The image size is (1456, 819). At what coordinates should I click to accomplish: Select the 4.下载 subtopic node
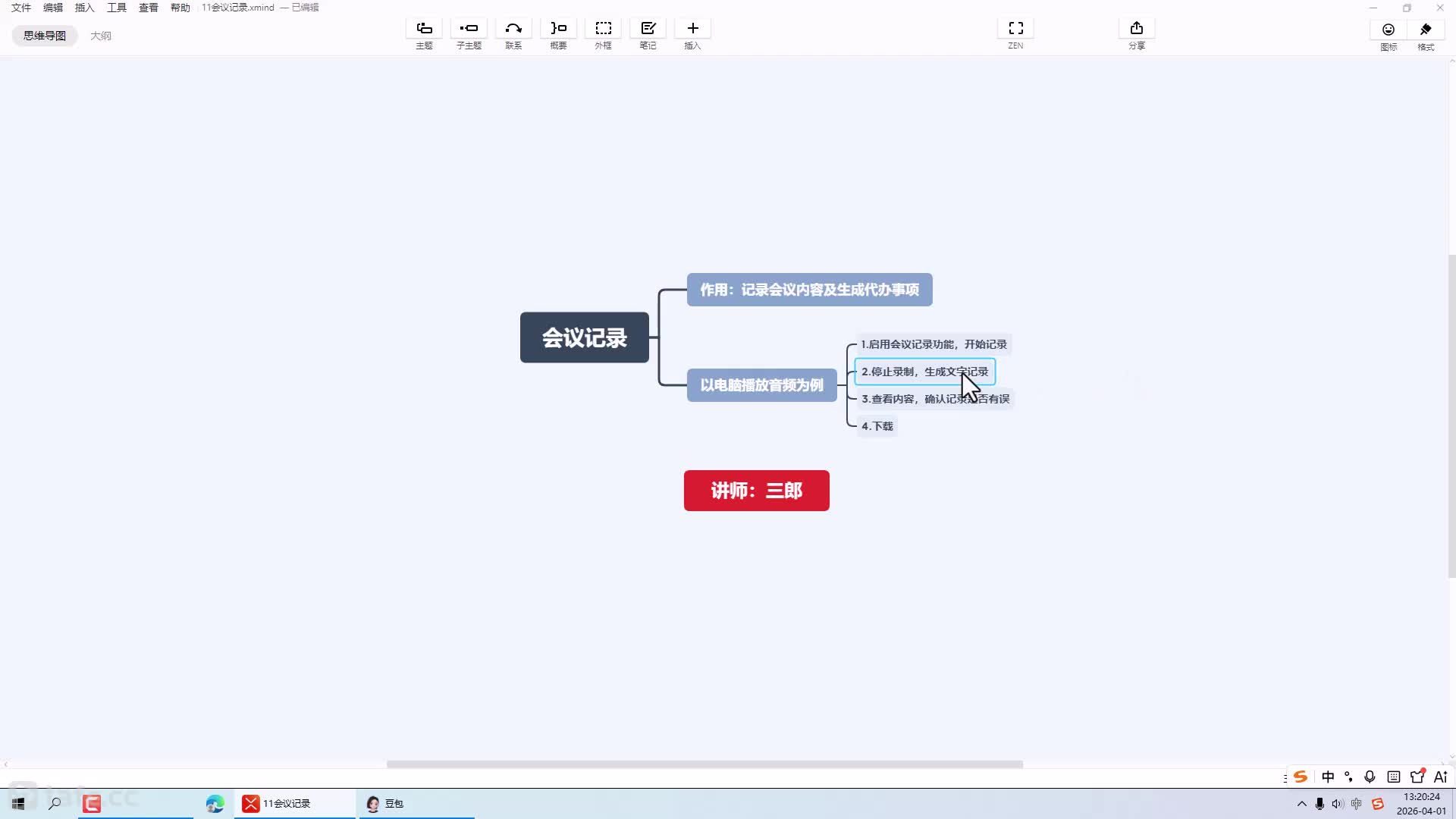pyautogui.click(x=877, y=426)
